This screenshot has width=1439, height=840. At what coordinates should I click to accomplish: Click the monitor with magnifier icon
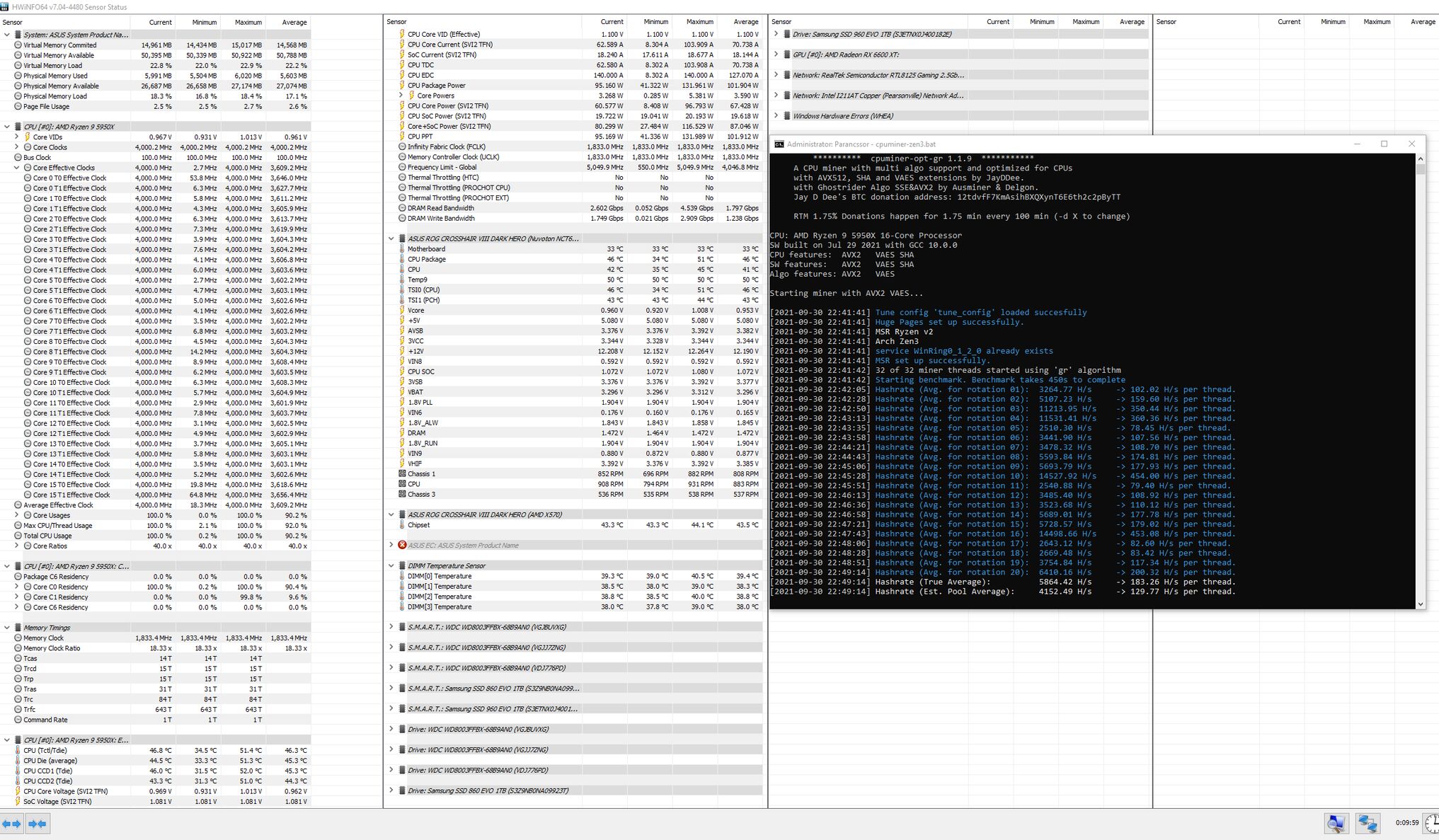pos(1336,823)
